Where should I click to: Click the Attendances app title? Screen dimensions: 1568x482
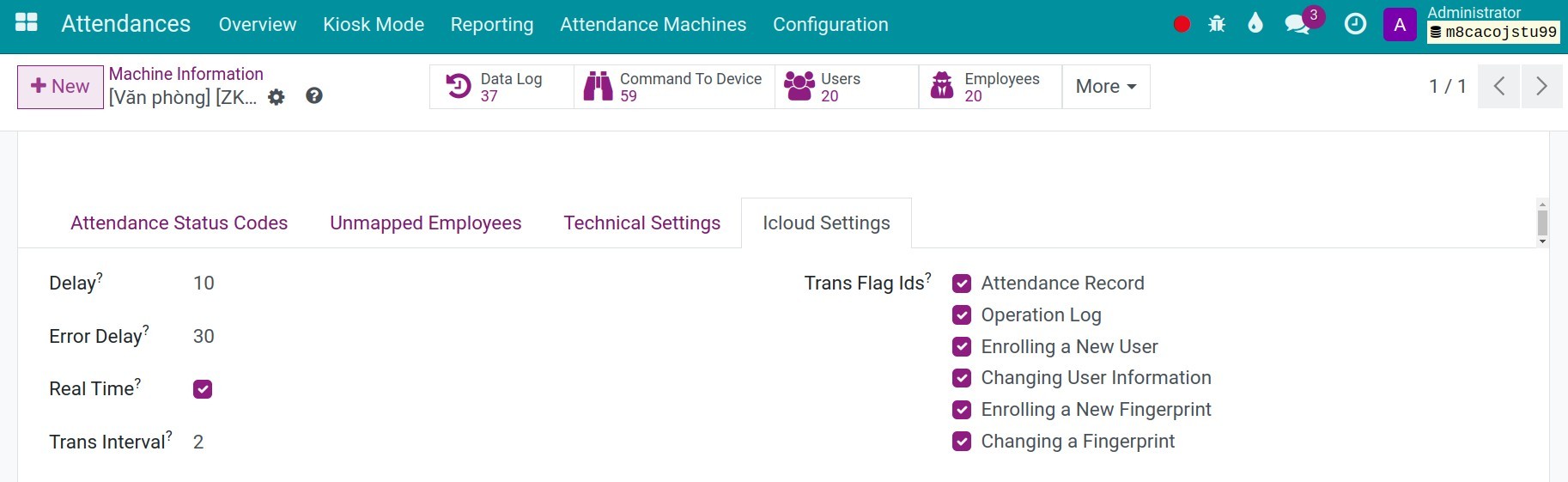126,24
